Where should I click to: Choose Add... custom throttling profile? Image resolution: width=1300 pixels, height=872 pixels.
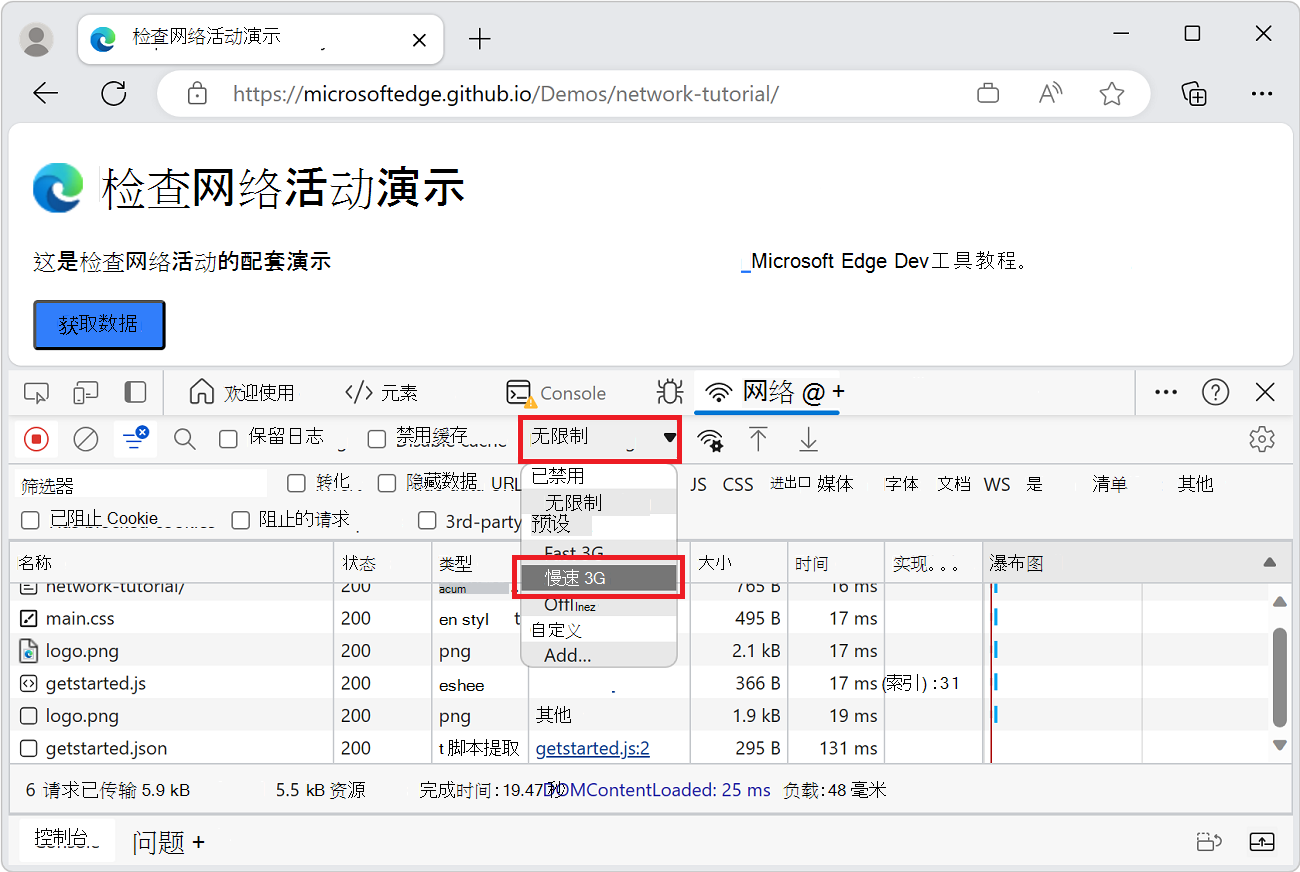pyautogui.click(x=598, y=656)
